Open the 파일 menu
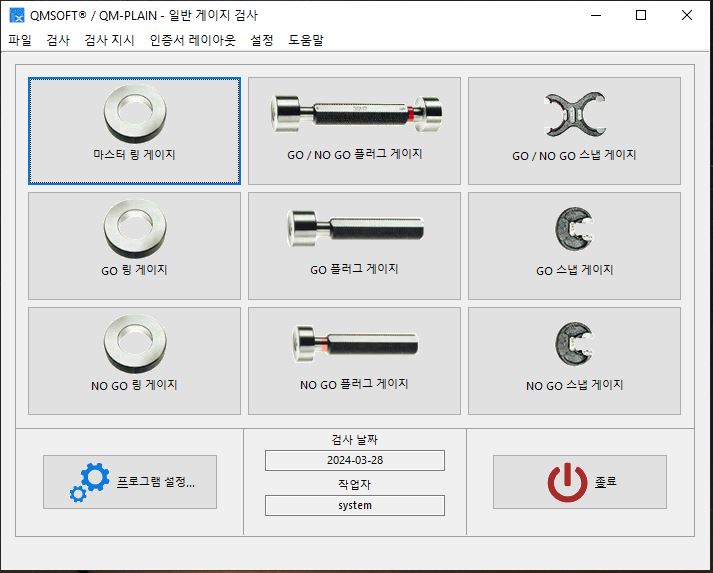The width and height of the screenshot is (713, 573). tap(20, 40)
